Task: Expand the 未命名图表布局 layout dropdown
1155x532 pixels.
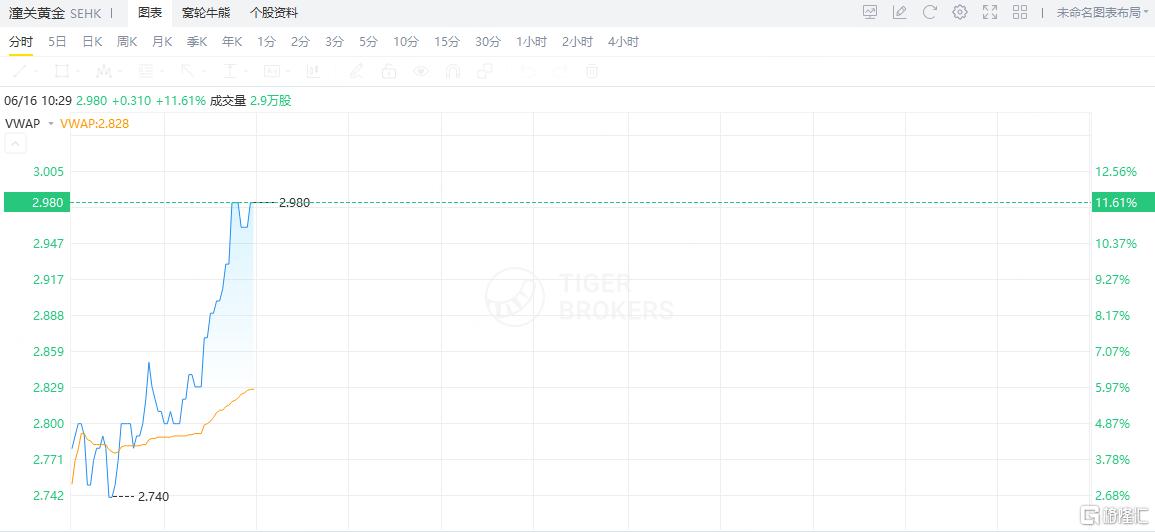Action: point(1102,13)
